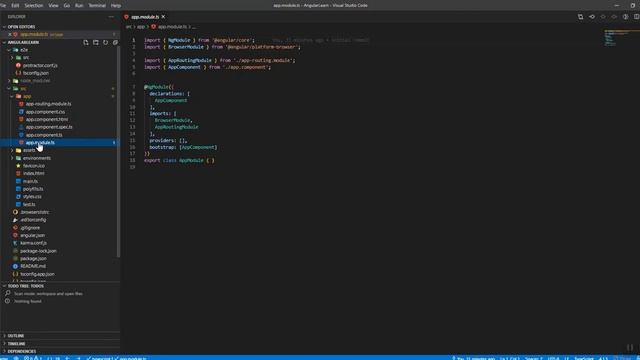Close the app.module.ts editor tab
This screenshot has width=640, height=360.
pyautogui.click(x=163, y=17)
